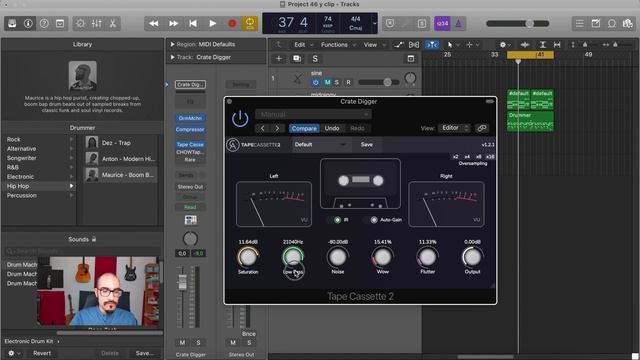Open the Stereo Out output slot
This screenshot has height=360, width=640.
[190, 187]
